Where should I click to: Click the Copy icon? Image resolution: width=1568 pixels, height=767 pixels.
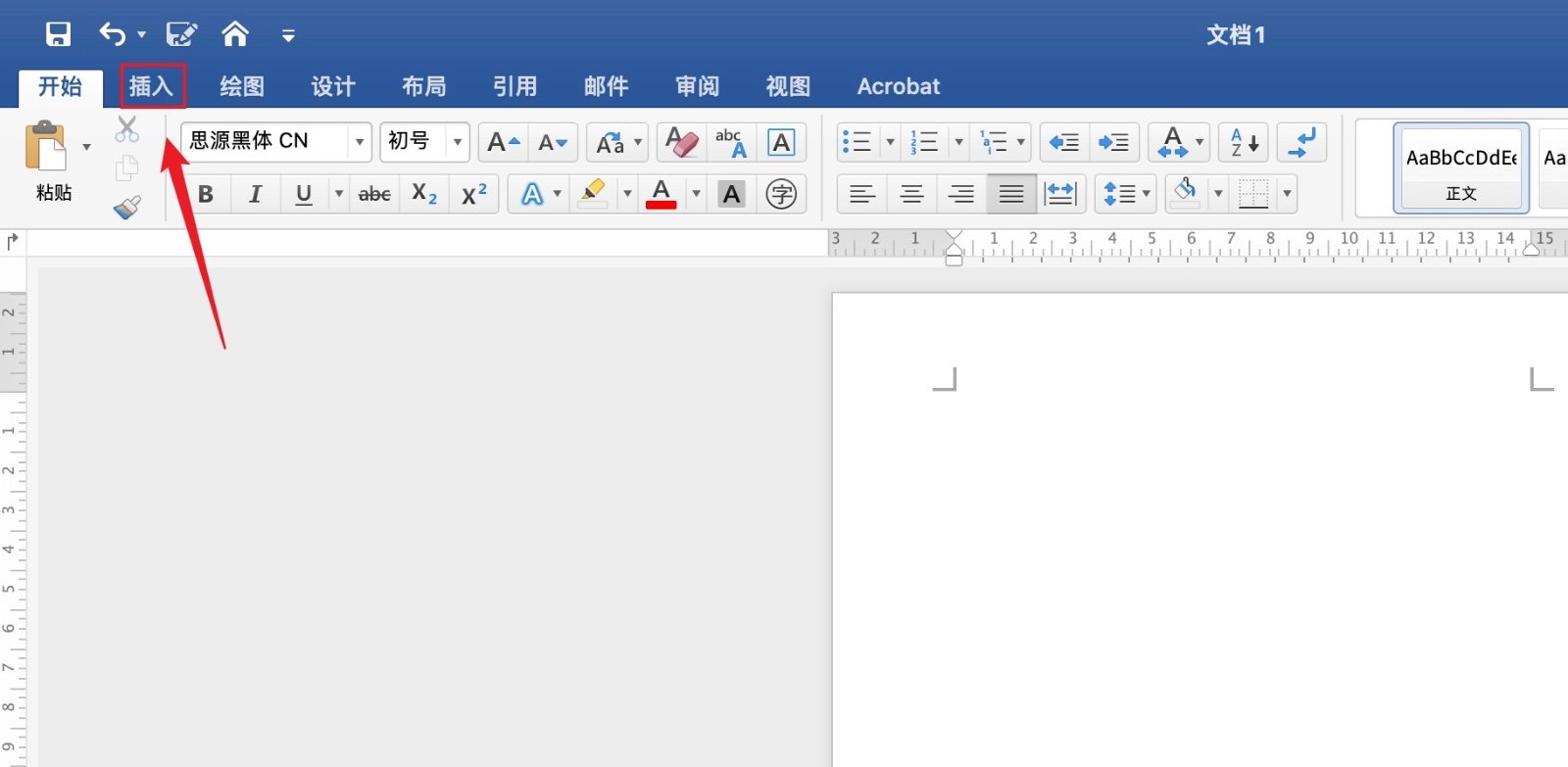(127, 168)
